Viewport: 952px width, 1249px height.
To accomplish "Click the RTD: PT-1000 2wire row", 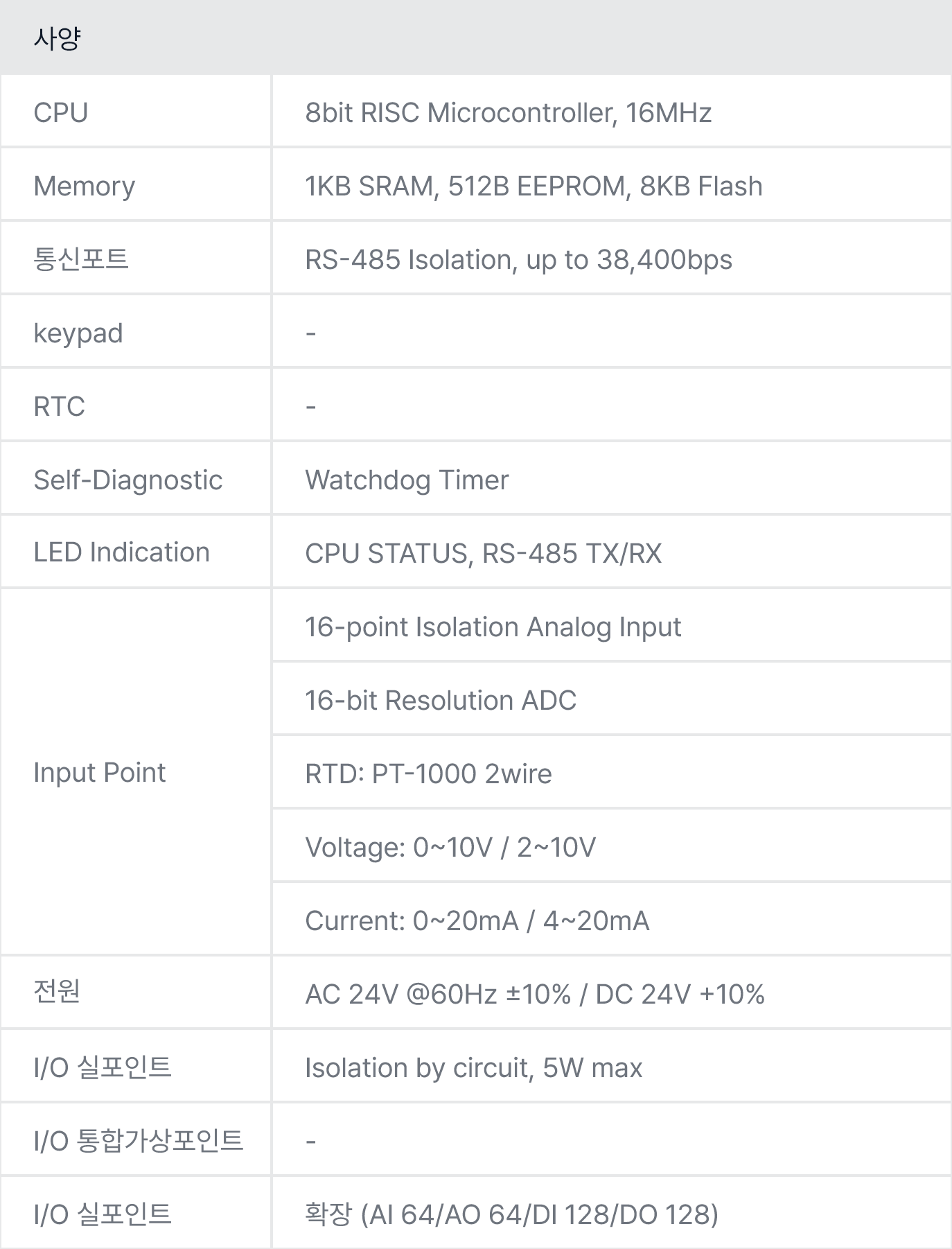I will pyautogui.click(x=612, y=774).
